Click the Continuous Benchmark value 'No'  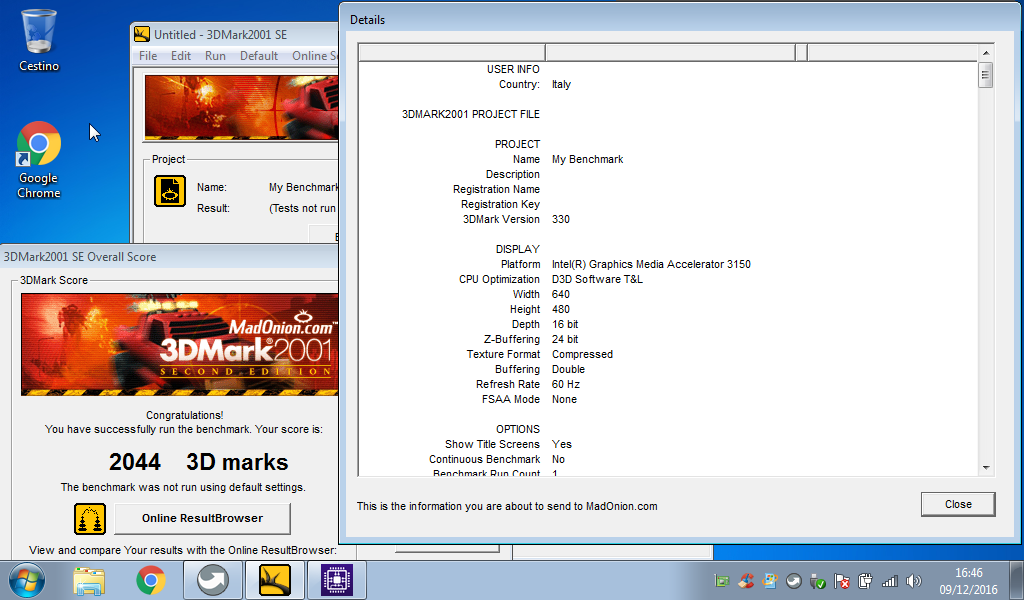pos(558,460)
